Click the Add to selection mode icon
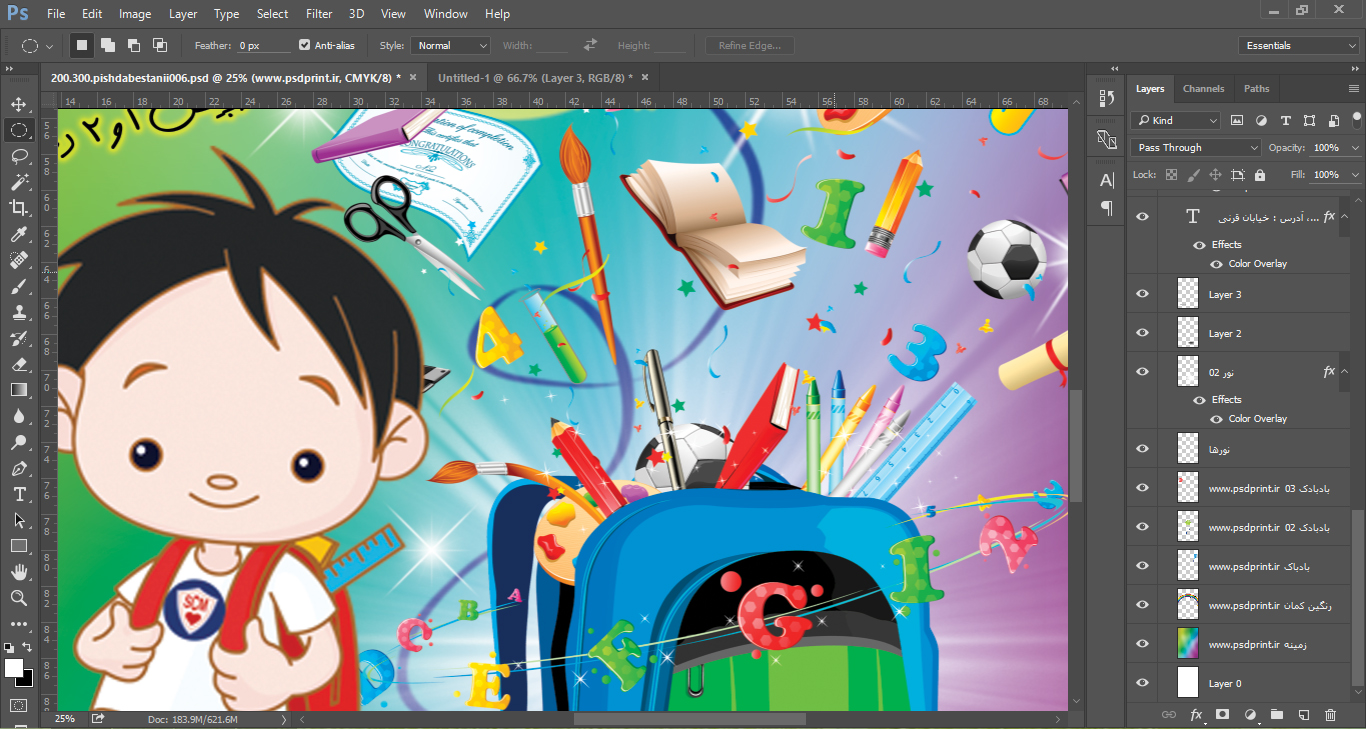The width and height of the screenshot is (1366, 729). (x=108, y=45)
